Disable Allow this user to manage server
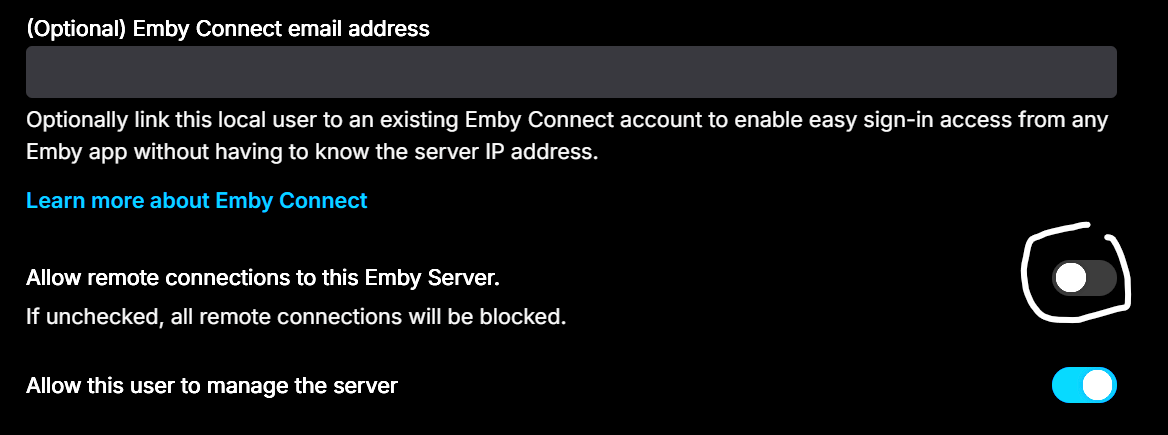The width and height of the screenshot is (1168, 435). pos(1084,385)
